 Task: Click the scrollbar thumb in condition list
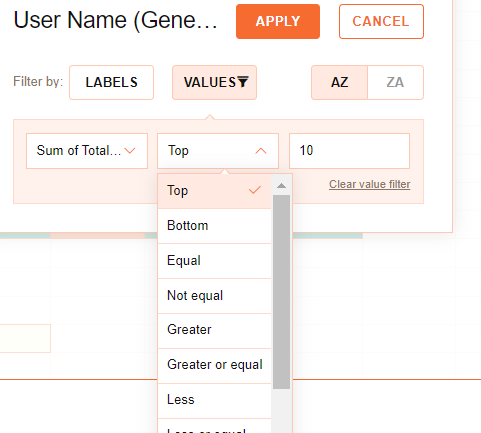pyautogui.click(x=281, y=292)
